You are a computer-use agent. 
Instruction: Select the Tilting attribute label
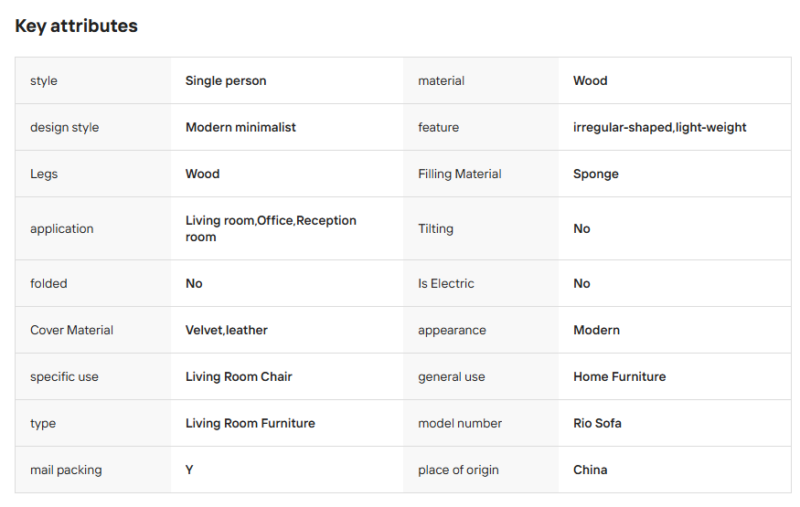click(435, 229)
